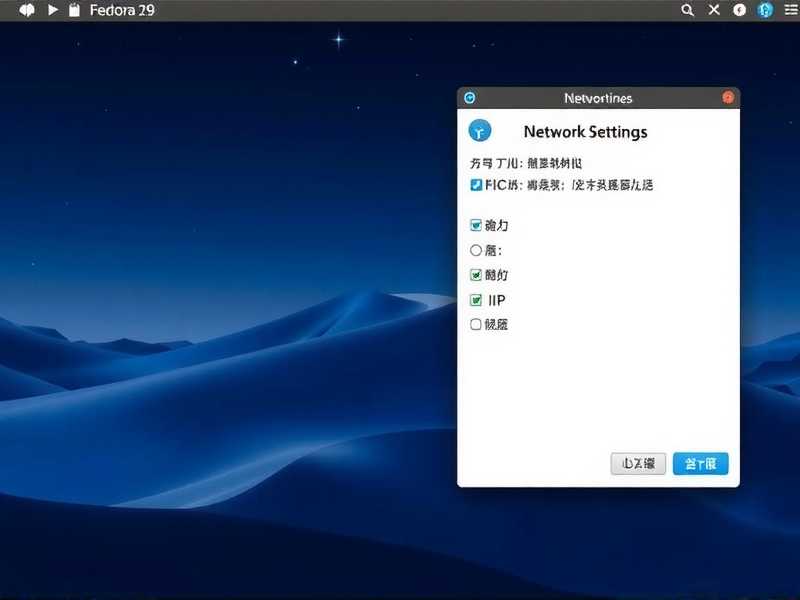The width and height of the screenshot is (800, 600).
Task: Toggle the third checkbox option
Action: pyautogui.click(x=475, y=274)
